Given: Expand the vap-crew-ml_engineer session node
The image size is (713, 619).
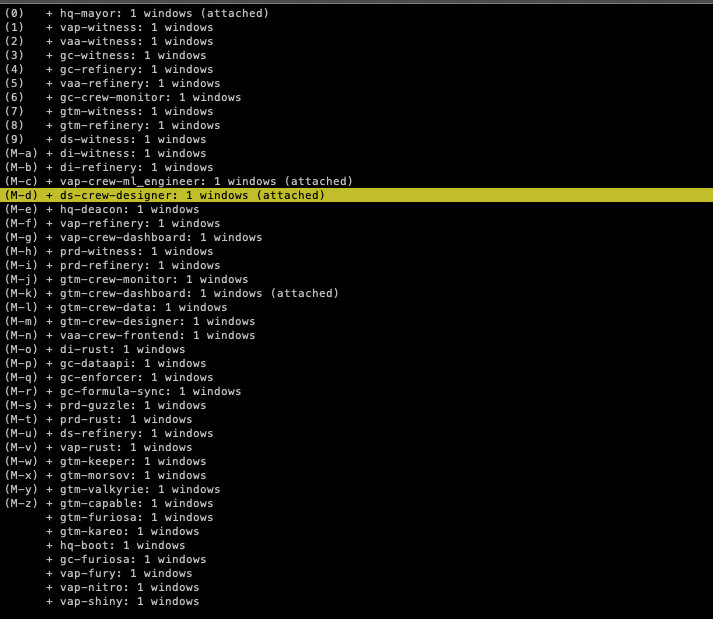Looking at the screenshot, I should pyautogui.click(x=49, y=181).
